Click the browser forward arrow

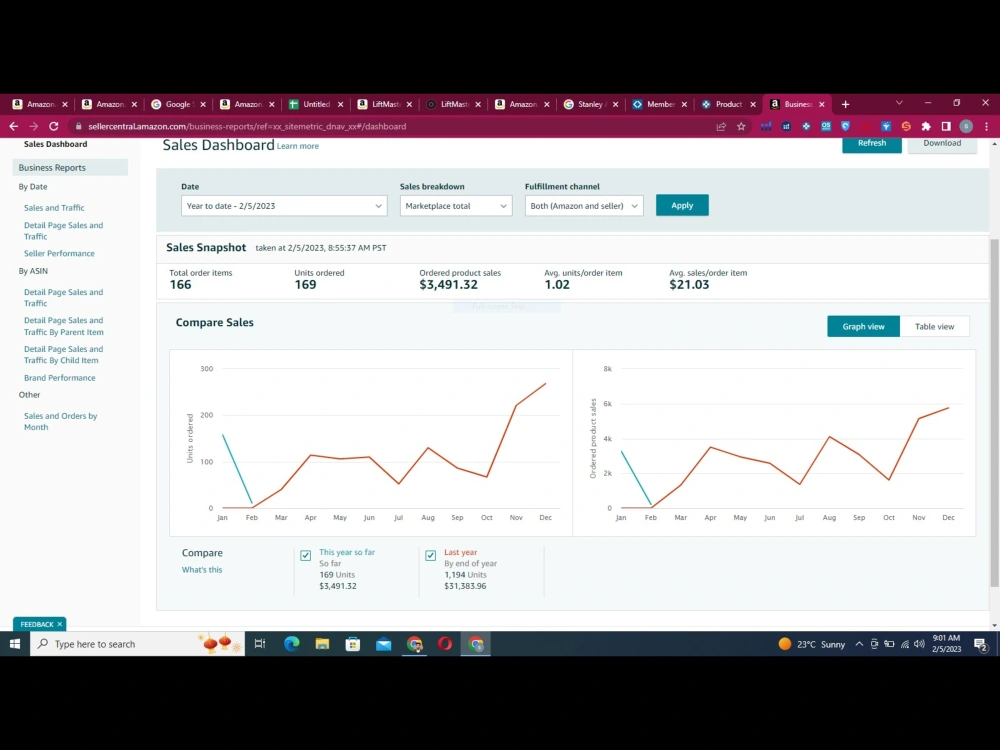[x=33, y=126]
